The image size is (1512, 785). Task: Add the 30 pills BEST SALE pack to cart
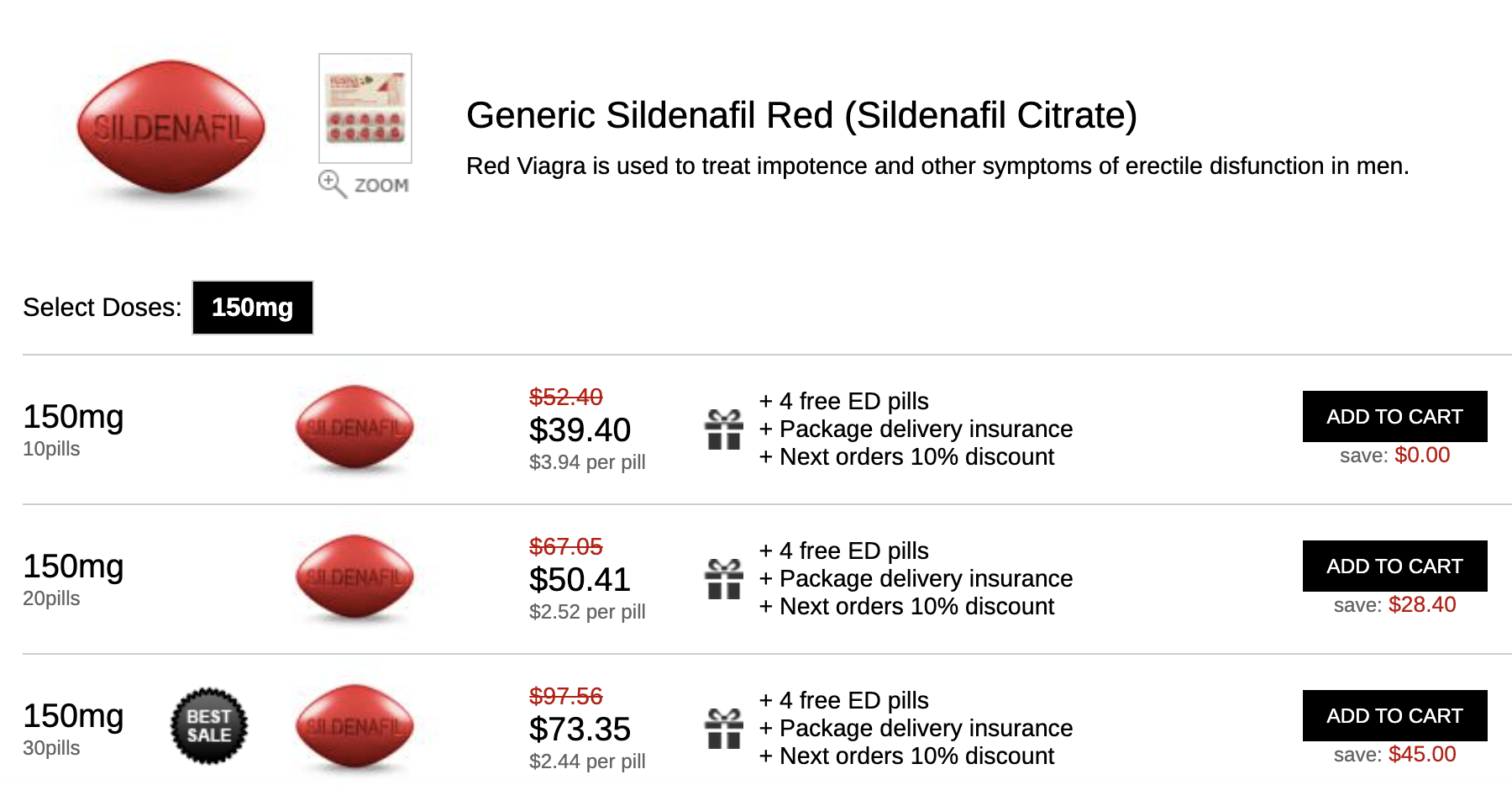pyautogui.click(x=1394, y=715)
